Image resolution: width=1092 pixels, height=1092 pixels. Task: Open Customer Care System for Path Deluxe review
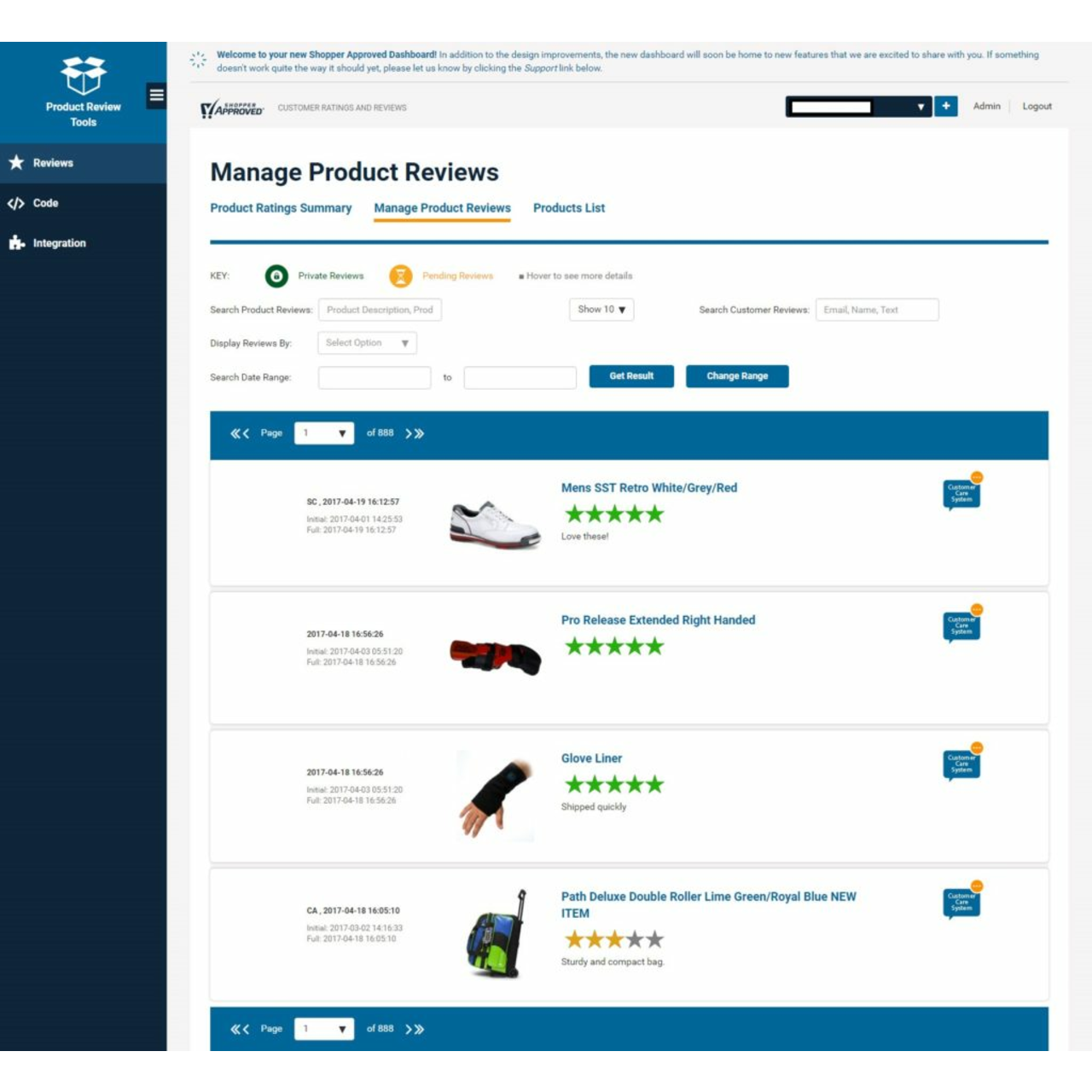pos(961,900)
